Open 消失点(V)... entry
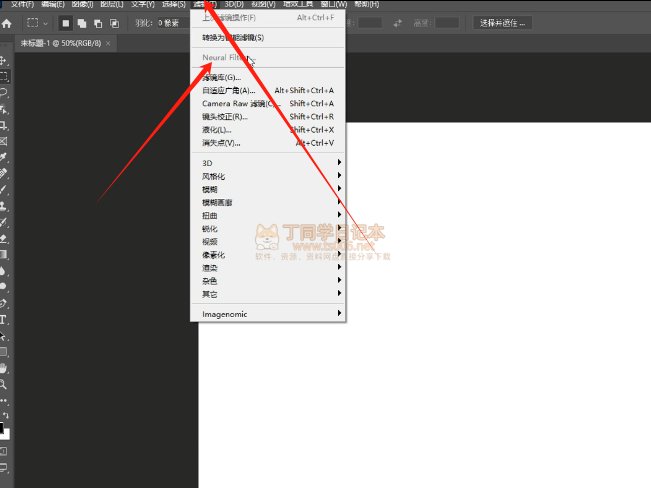The width and height of the screenshot is (651, 488). click(x=268, y=143)
